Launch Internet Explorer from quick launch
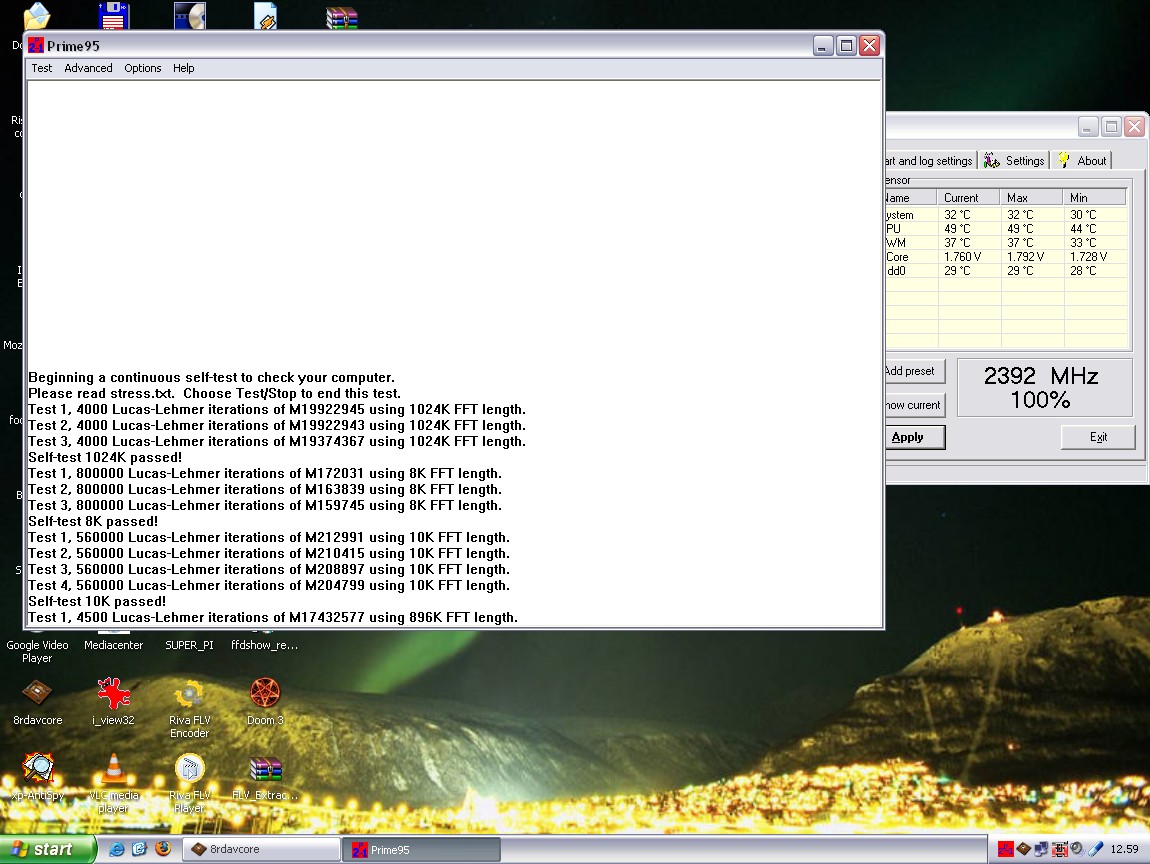The width and height of the screenshot is (1150, 864). [116, 849]
